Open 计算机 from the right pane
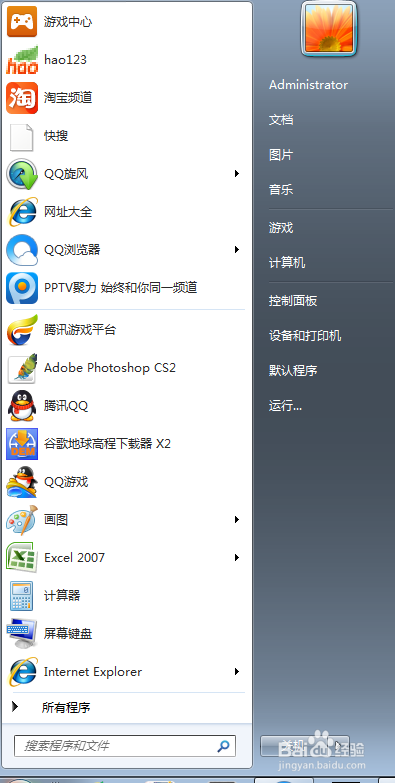The width and height of the screenshot is (395, 783). pos(287,263)
